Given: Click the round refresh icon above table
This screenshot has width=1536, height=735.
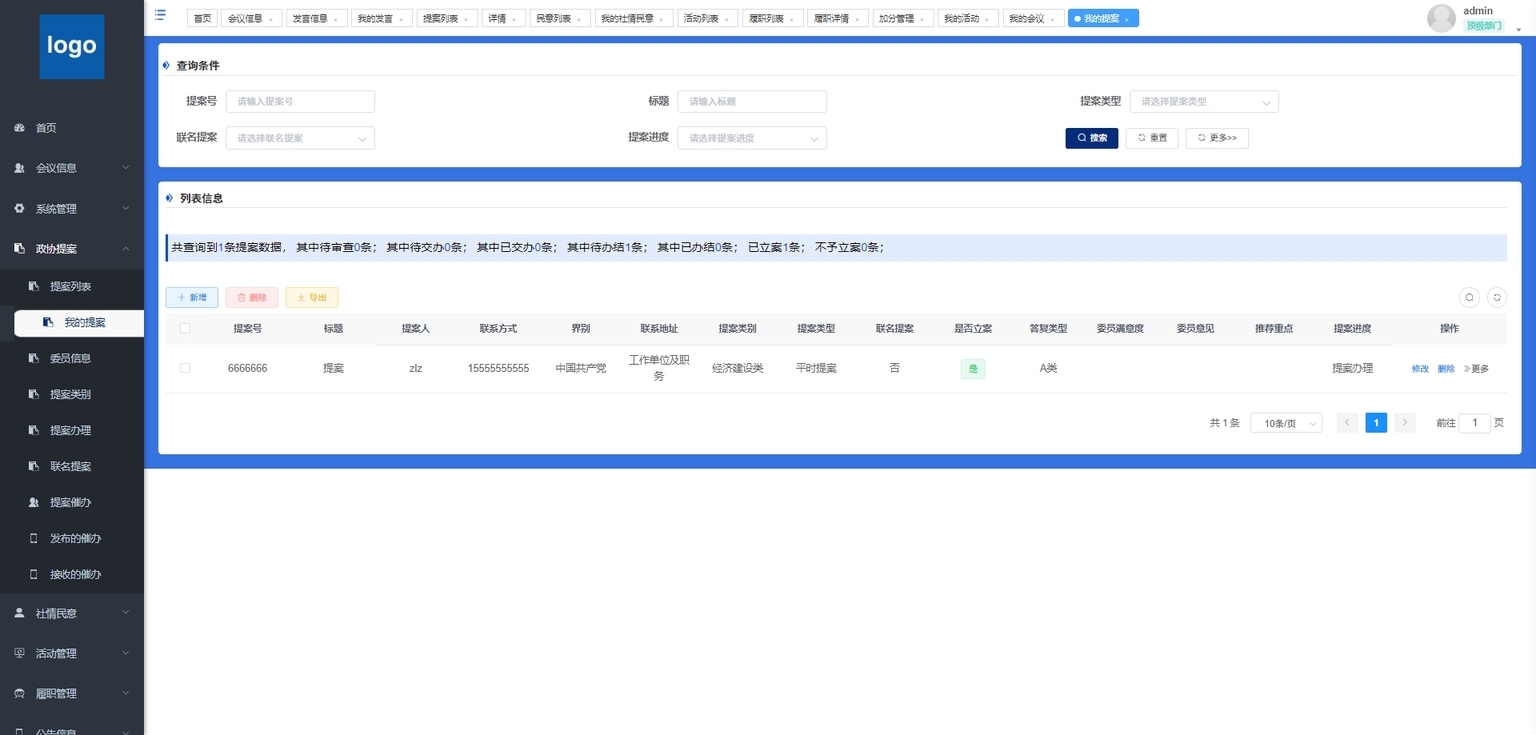Looking at the screenshot, I should coord(1497,297).
